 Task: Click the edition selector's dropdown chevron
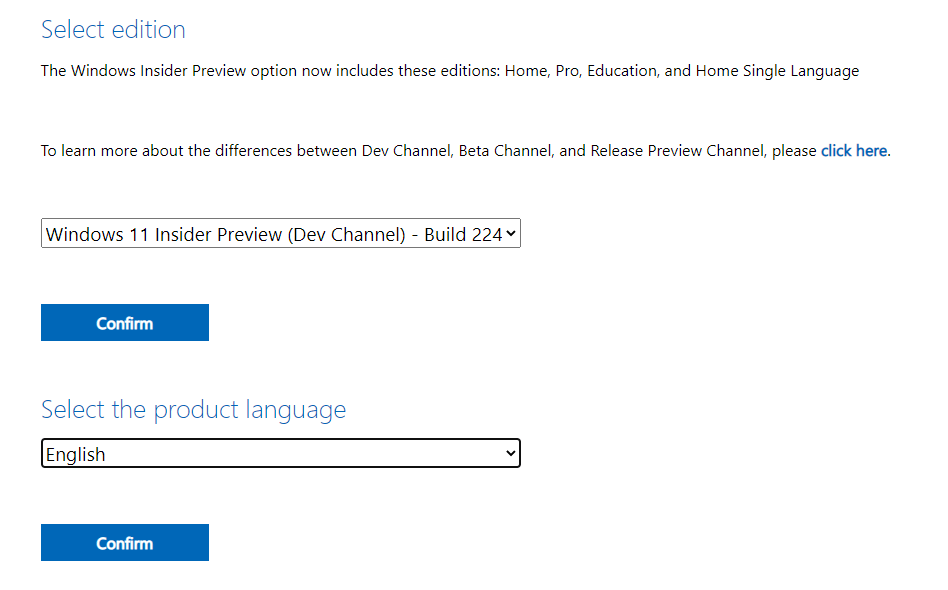tap(509, 233)
